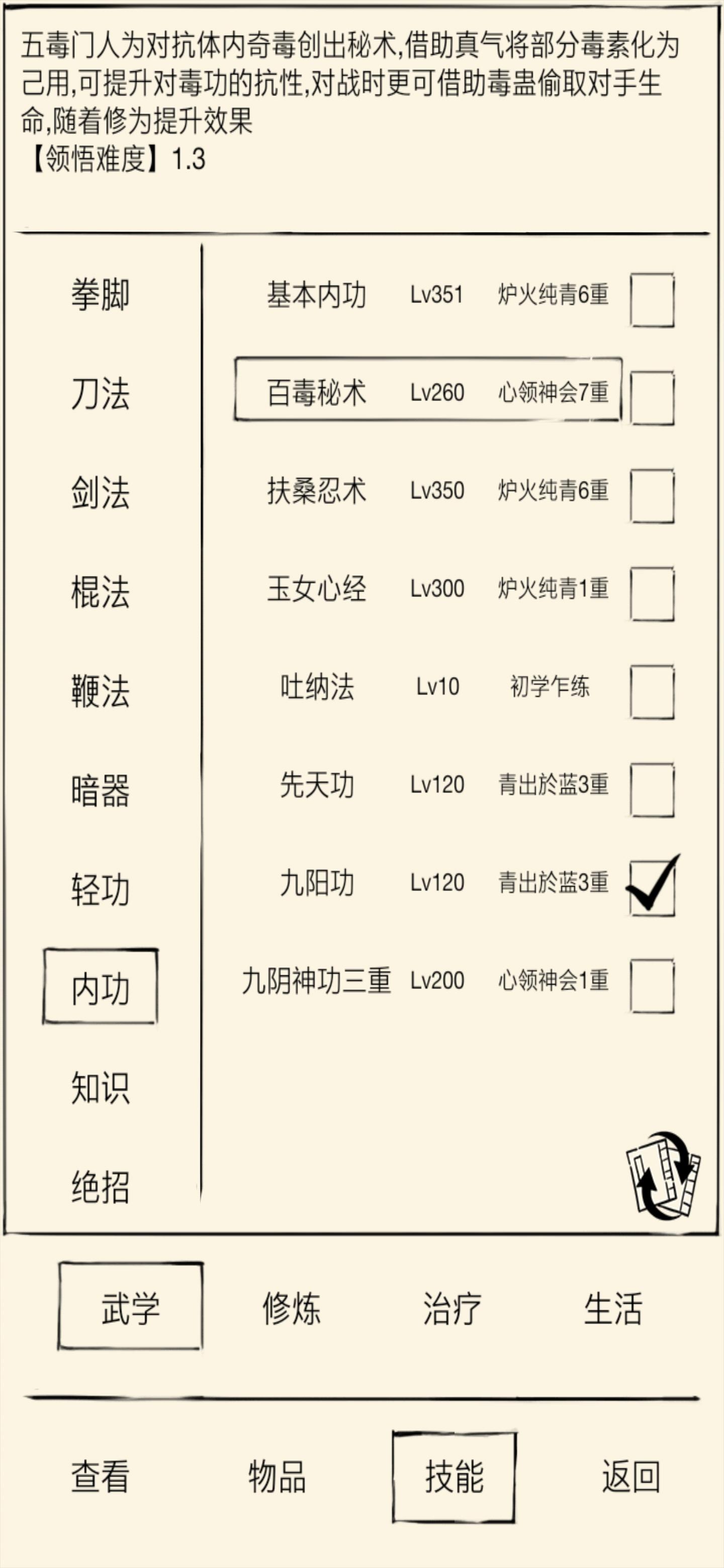The image size is (724, 1568).
Task: Switch to the 修炼 tab
Action: tap(291, 1308)
